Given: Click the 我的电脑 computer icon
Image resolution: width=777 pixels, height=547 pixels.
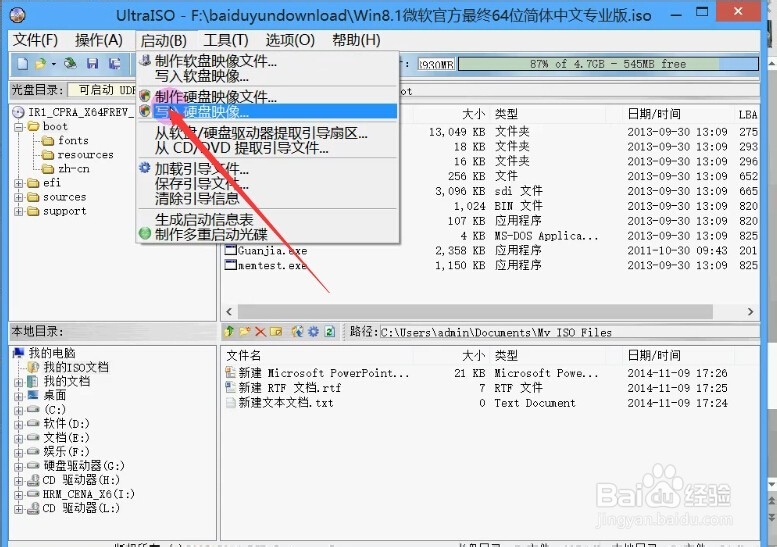Looking at the screenshot, I should coord(19,353).
